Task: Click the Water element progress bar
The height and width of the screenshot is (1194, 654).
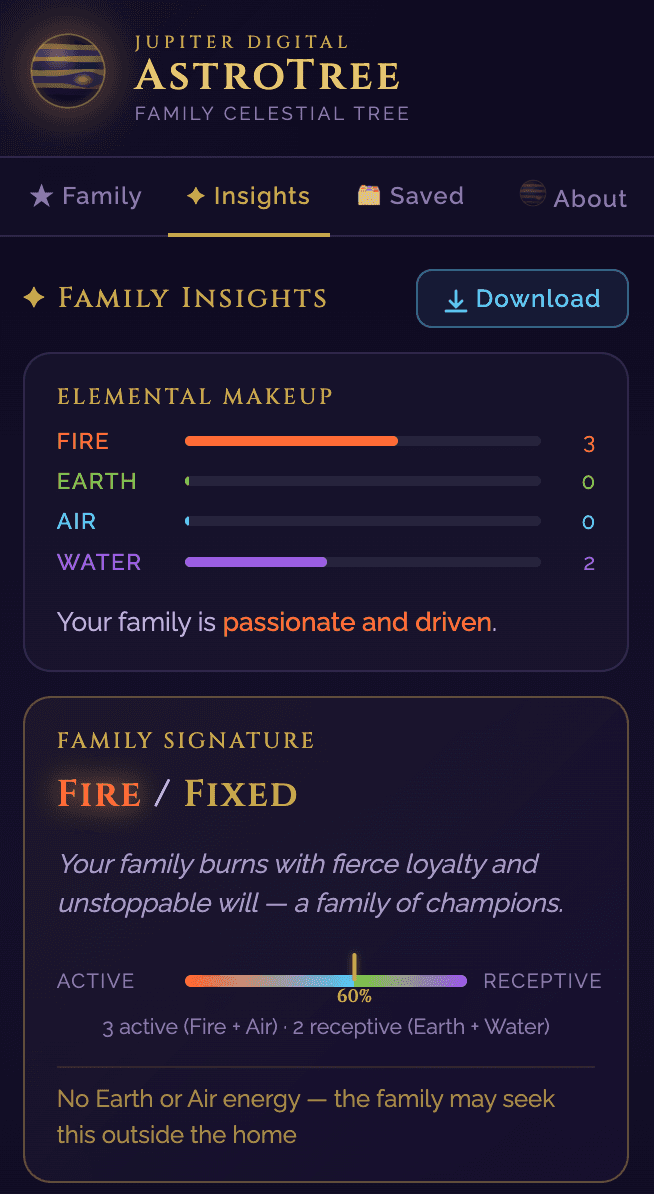Action: 362,562
